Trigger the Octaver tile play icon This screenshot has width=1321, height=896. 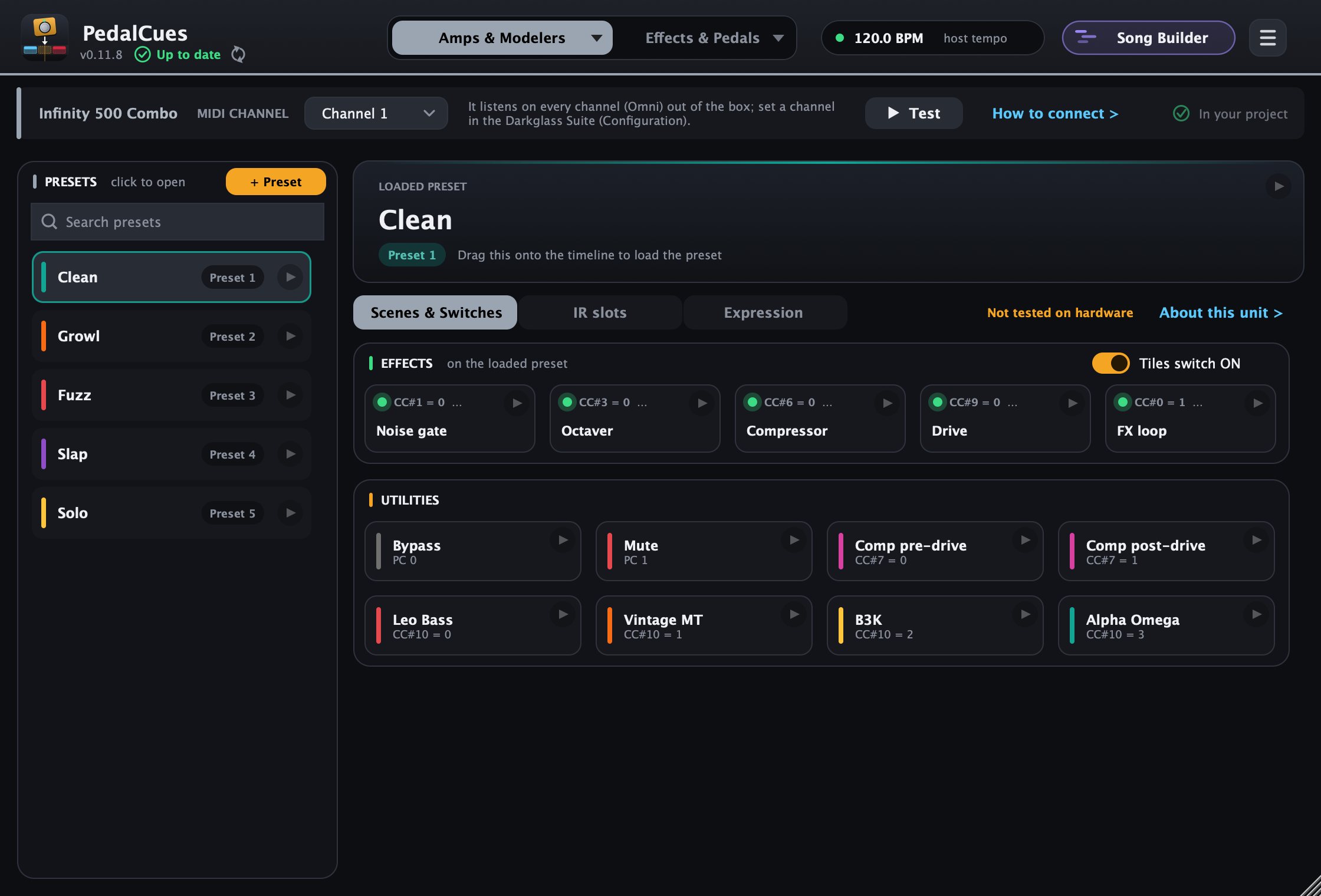(702, 403)
